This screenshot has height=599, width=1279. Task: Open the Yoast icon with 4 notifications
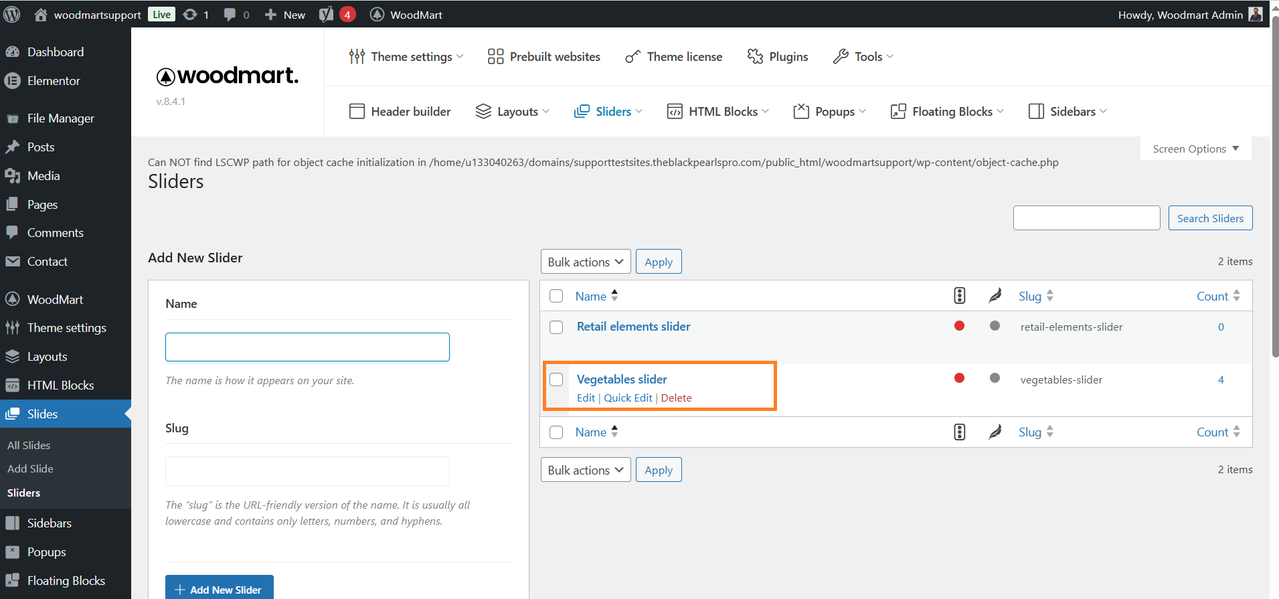coord(337,14)
